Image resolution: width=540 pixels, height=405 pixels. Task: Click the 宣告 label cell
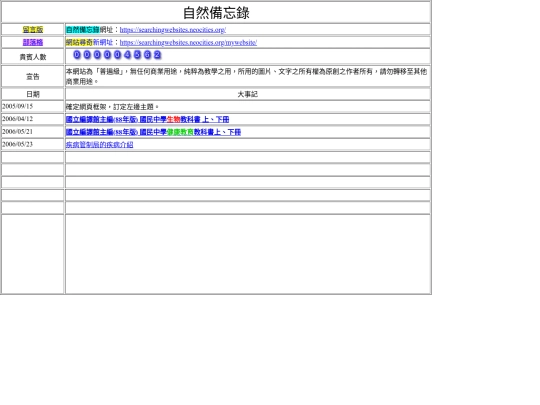[33, 76]
